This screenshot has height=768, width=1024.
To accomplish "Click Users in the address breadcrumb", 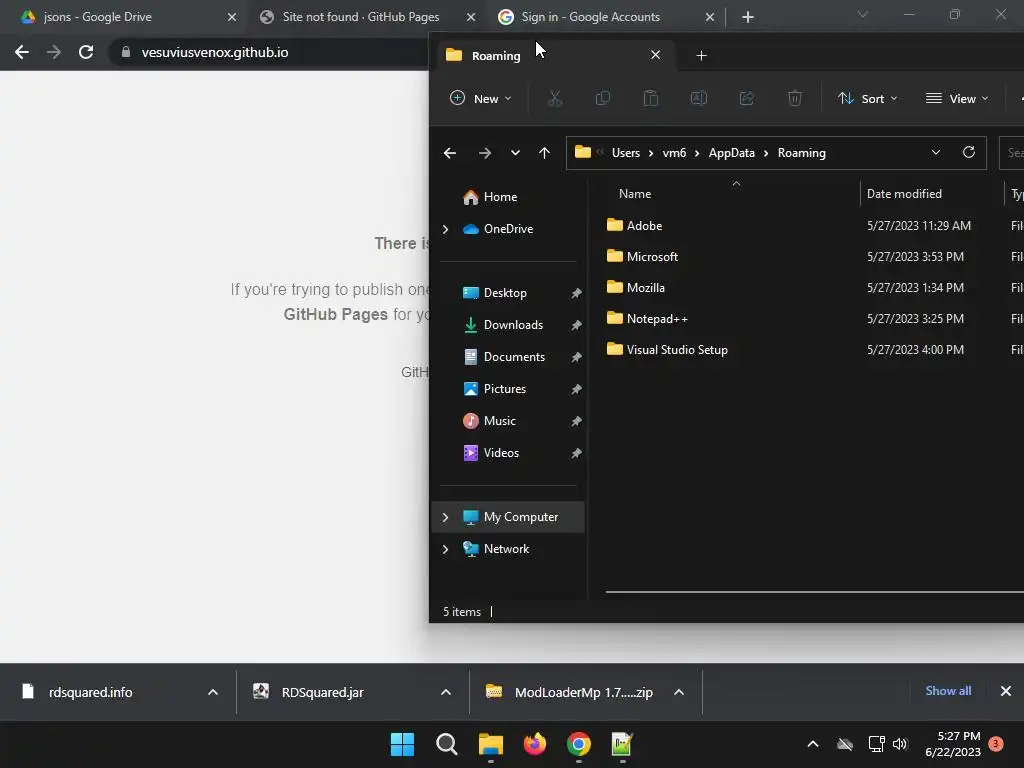I will [626, 153].
